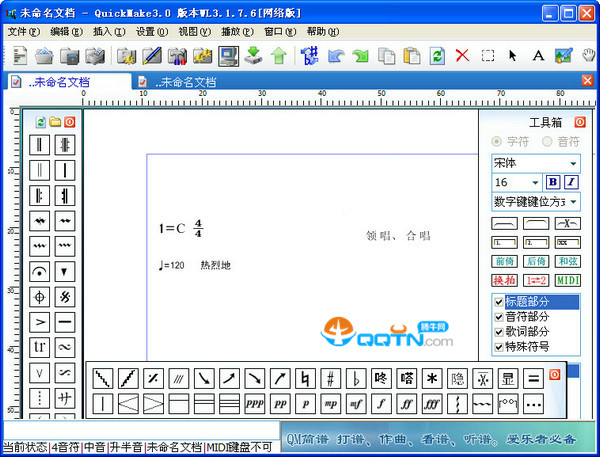Select the natural (♮) accidental symbol
The height and width of the screenshot is (457, 600).
(304, 379)
